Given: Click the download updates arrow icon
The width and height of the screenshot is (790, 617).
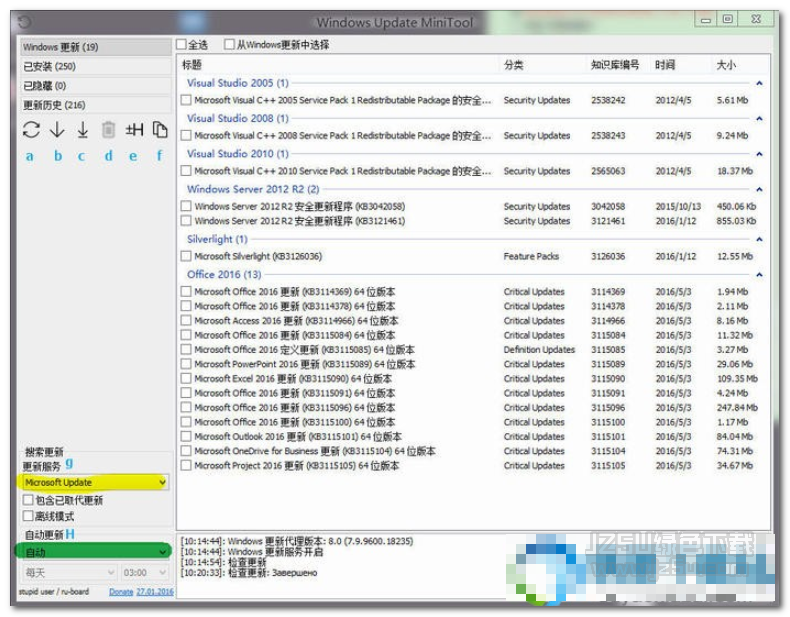Looking at the screenshot, I should [57, 130].
